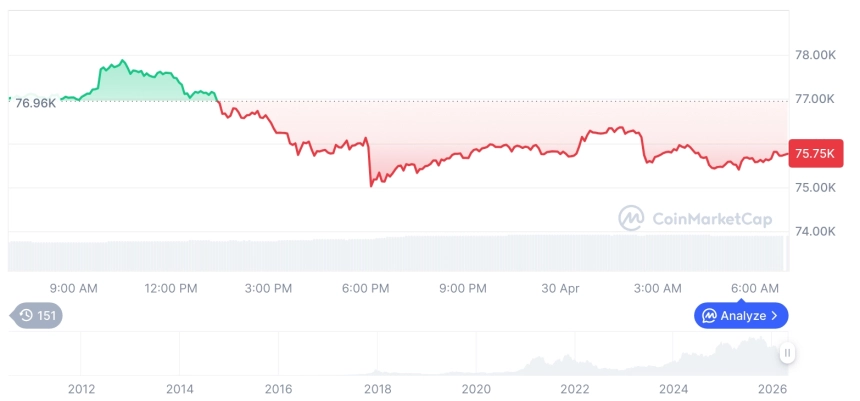Click the red 75.75K current price tag
This screenshot has height=401, width=860.
pos(815,154)
